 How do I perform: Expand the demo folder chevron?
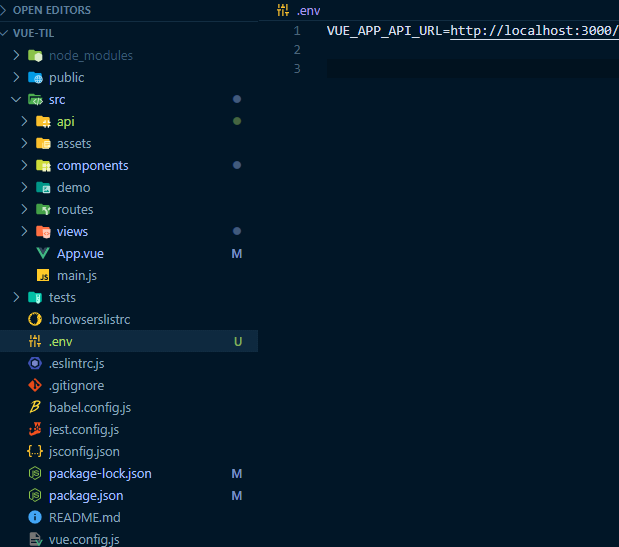[24, 187]
